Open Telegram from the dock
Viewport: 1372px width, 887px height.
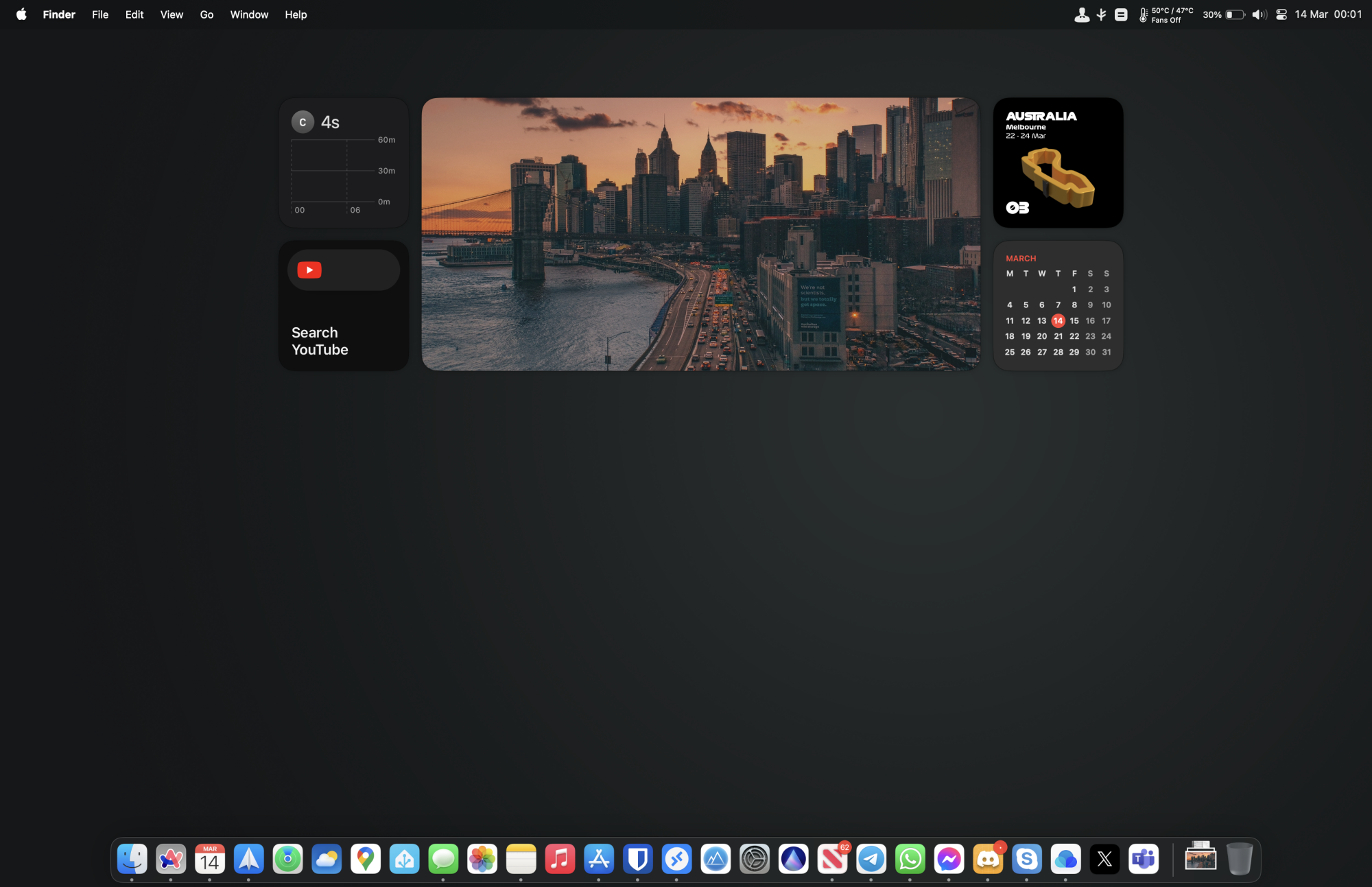[x=871, y=859]
